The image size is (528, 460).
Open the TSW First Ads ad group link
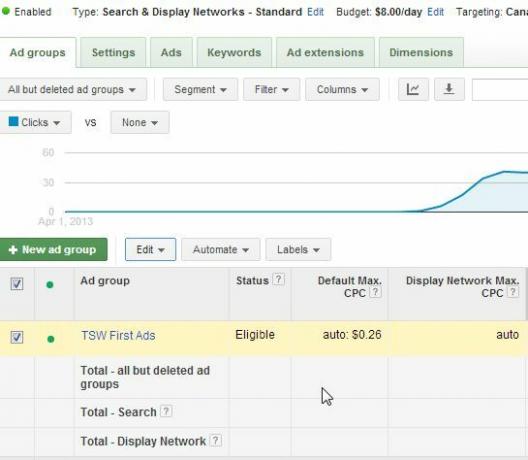118,335
